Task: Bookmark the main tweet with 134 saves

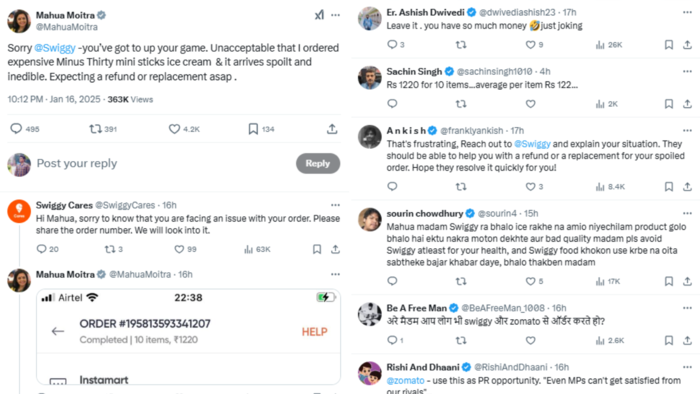Action: (253, 129)
